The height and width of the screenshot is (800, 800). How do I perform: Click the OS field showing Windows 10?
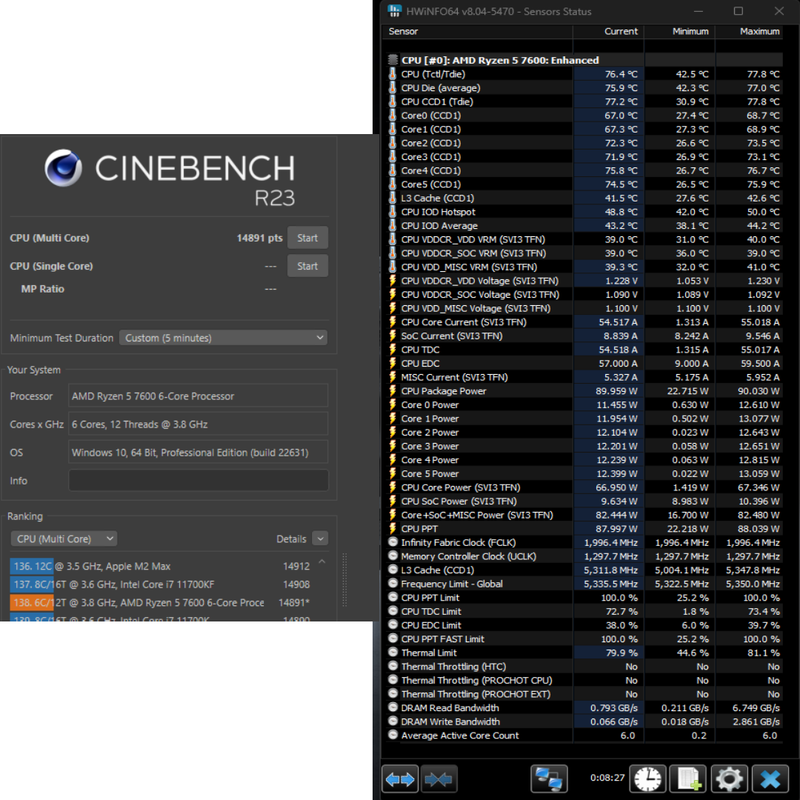point(198,453)
